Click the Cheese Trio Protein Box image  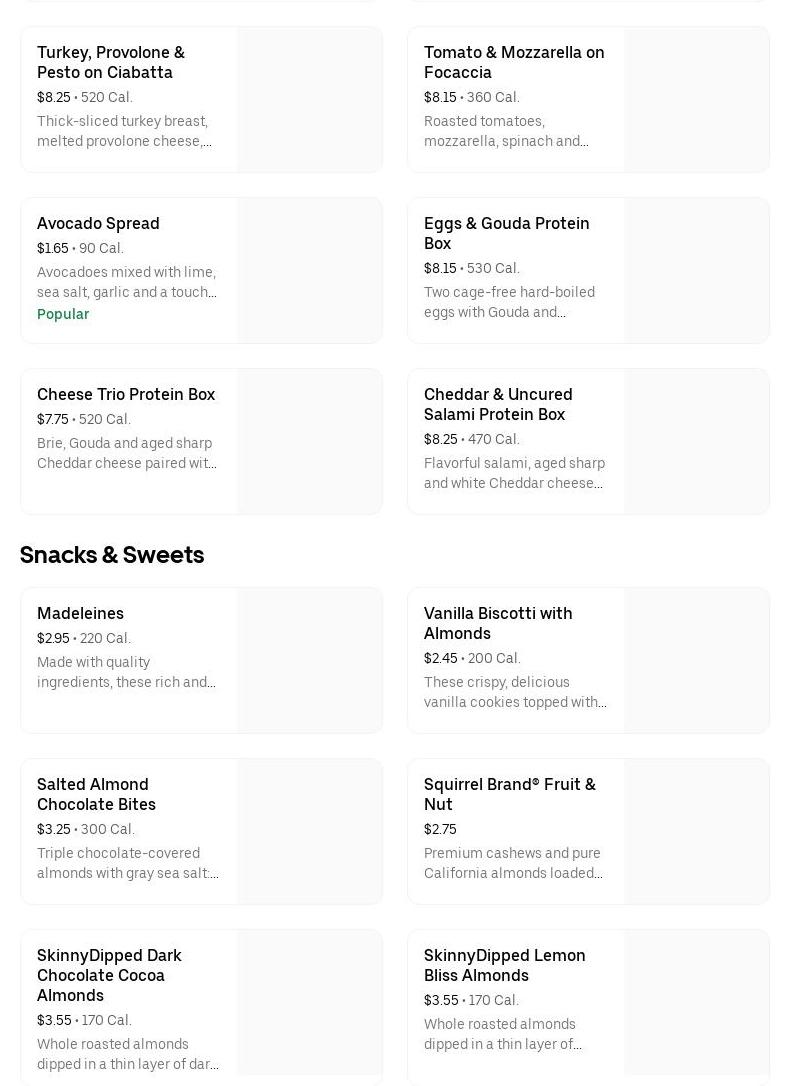coord(310,442)
